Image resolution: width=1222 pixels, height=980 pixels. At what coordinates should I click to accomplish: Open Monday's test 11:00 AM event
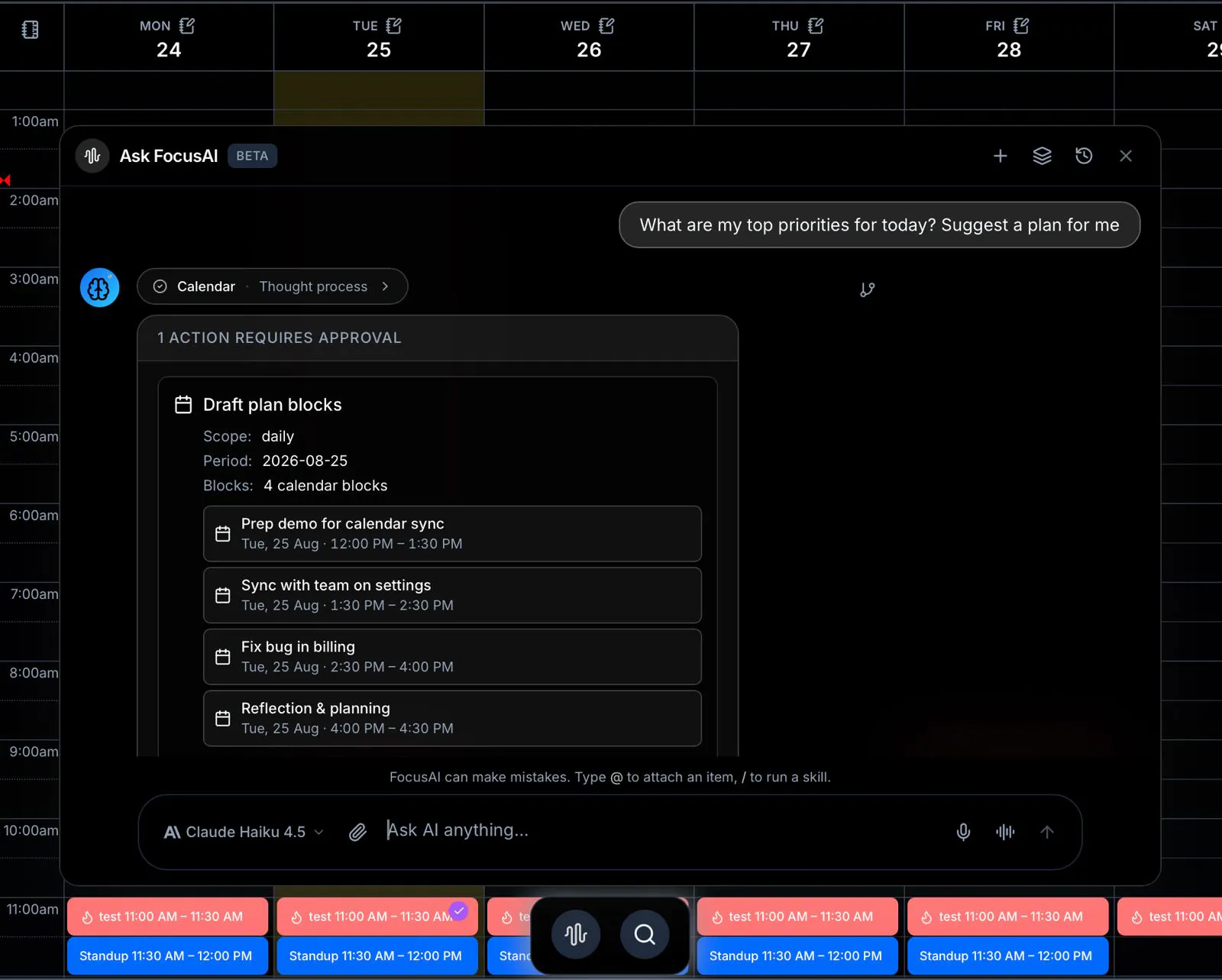tap(167, 917)
